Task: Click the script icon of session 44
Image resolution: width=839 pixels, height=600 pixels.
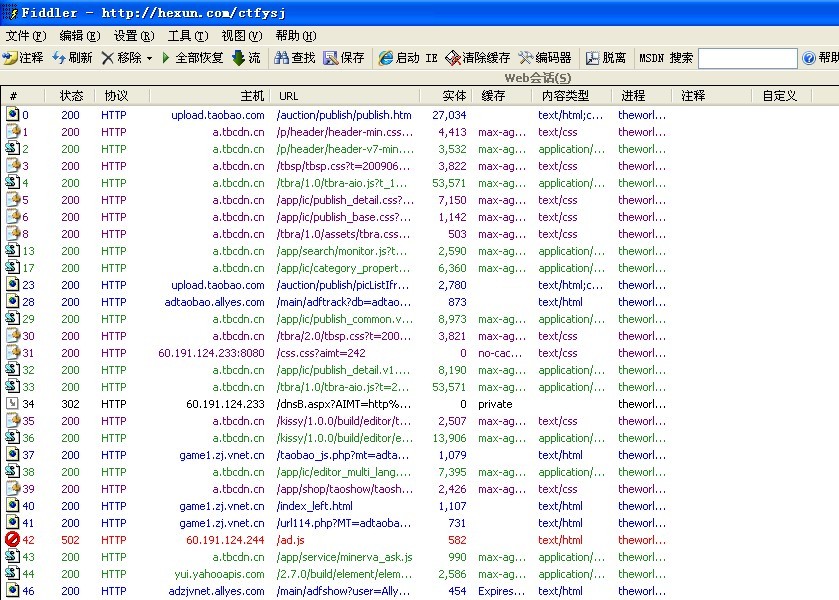Action: [12, 573]
